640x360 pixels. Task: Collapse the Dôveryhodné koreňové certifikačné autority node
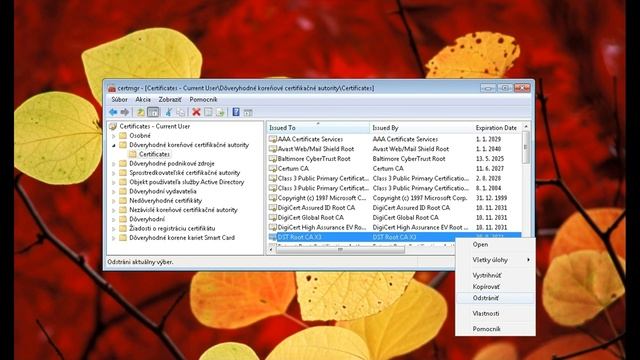click(114, 145)
